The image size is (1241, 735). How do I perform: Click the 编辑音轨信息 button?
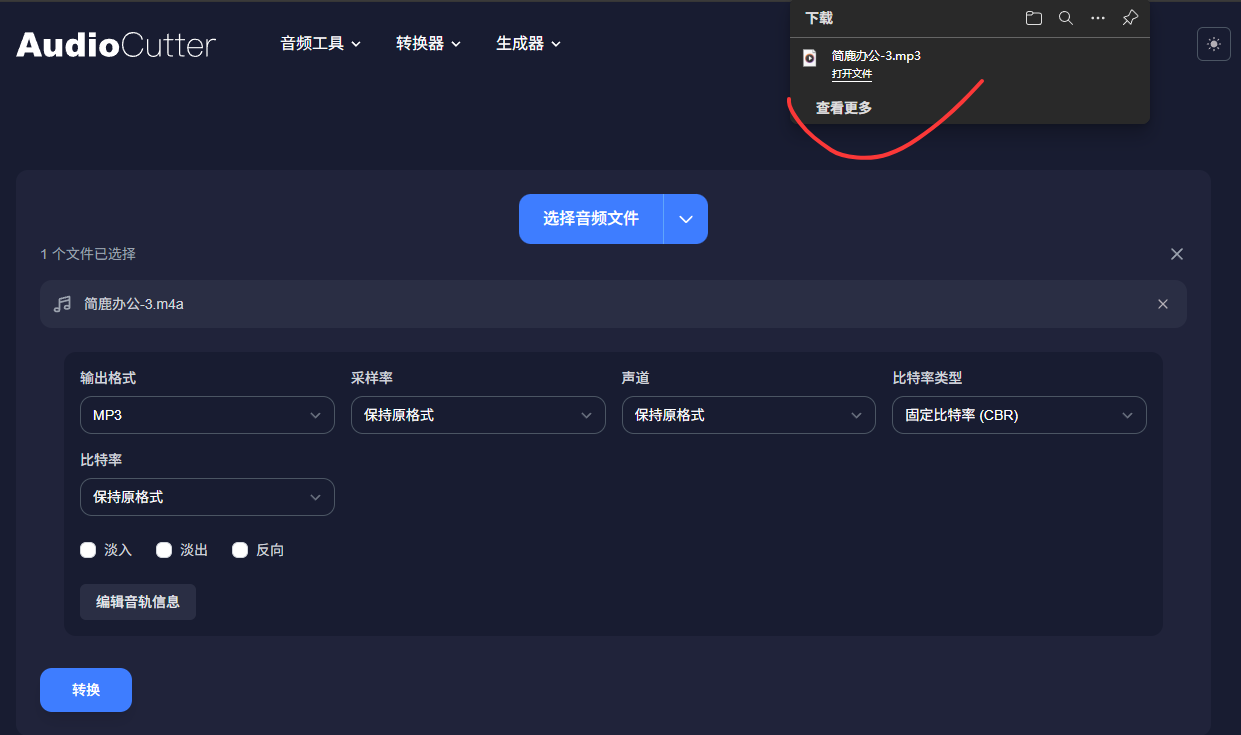138,602
